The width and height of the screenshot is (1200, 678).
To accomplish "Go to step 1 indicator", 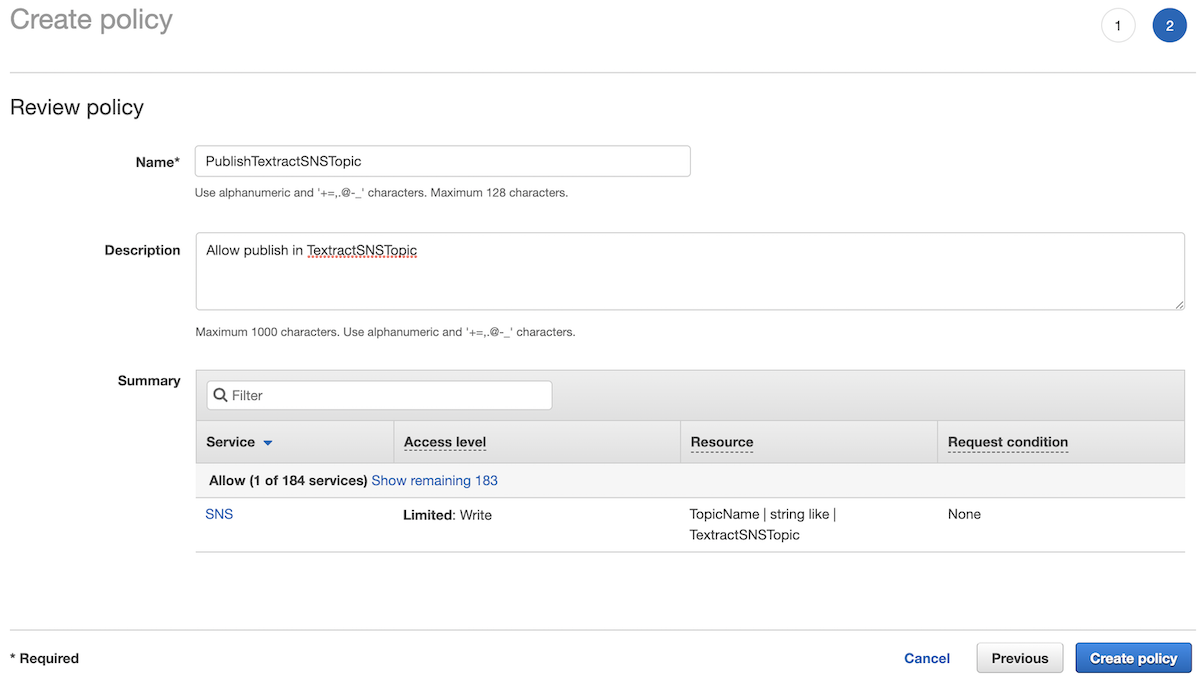I will coord(1118,25).
